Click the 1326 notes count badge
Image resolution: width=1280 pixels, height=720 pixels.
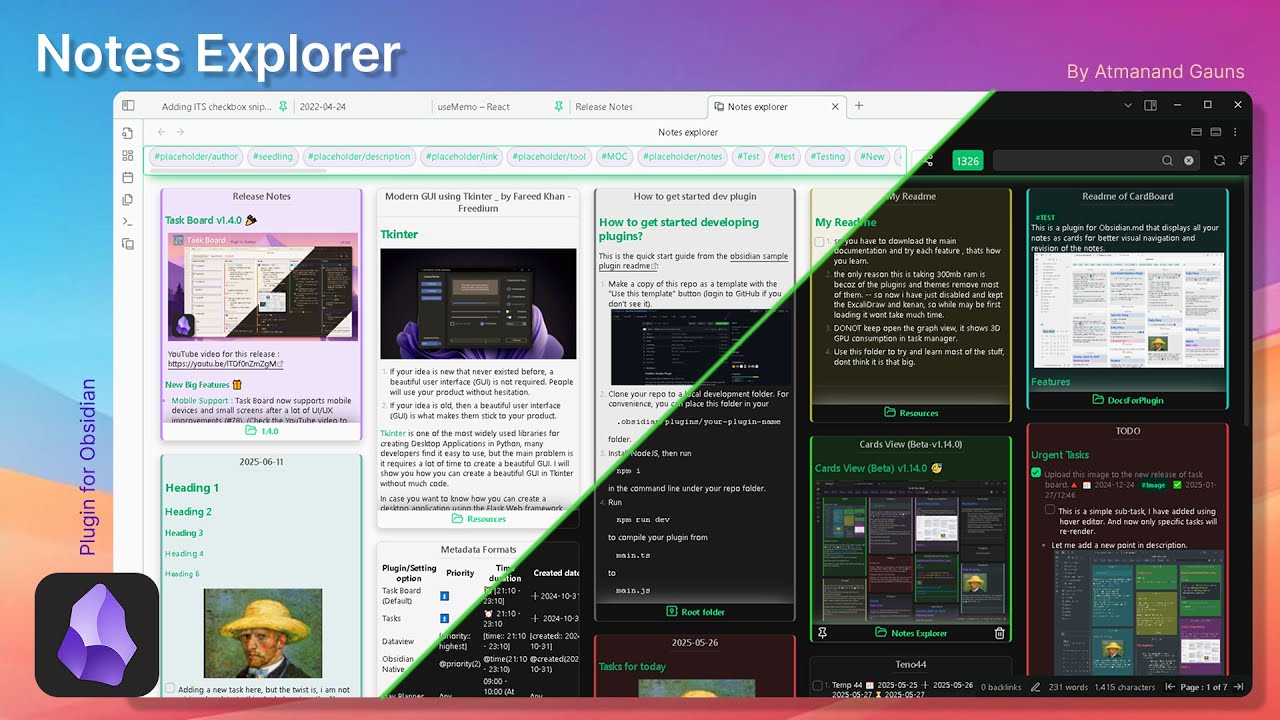tap(968, 160)
